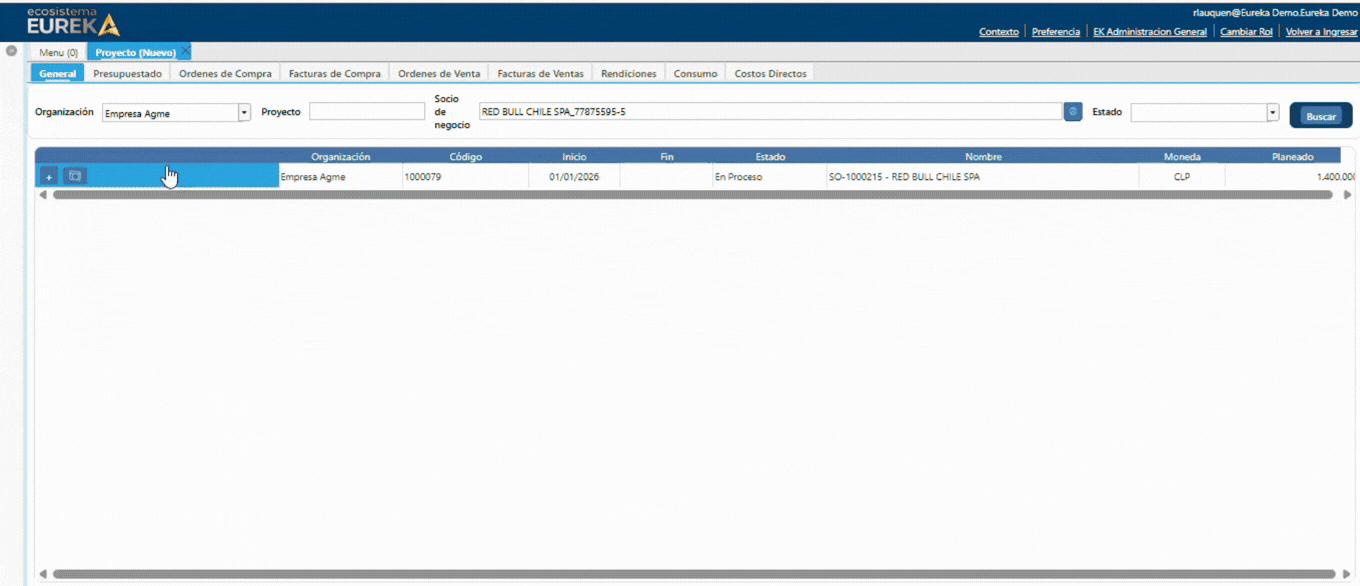
Task: Click the Preferencia link
Action: tap(1055, 32)
